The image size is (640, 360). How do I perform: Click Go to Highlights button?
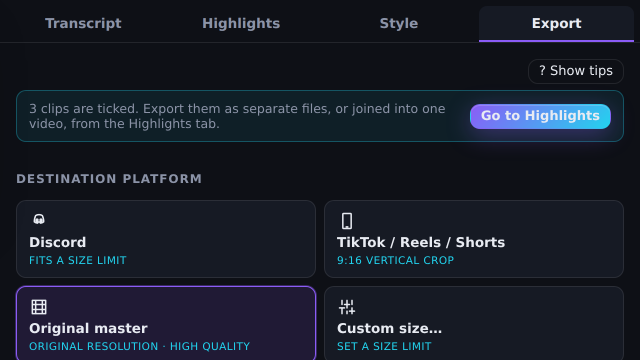tap(540, 116)
